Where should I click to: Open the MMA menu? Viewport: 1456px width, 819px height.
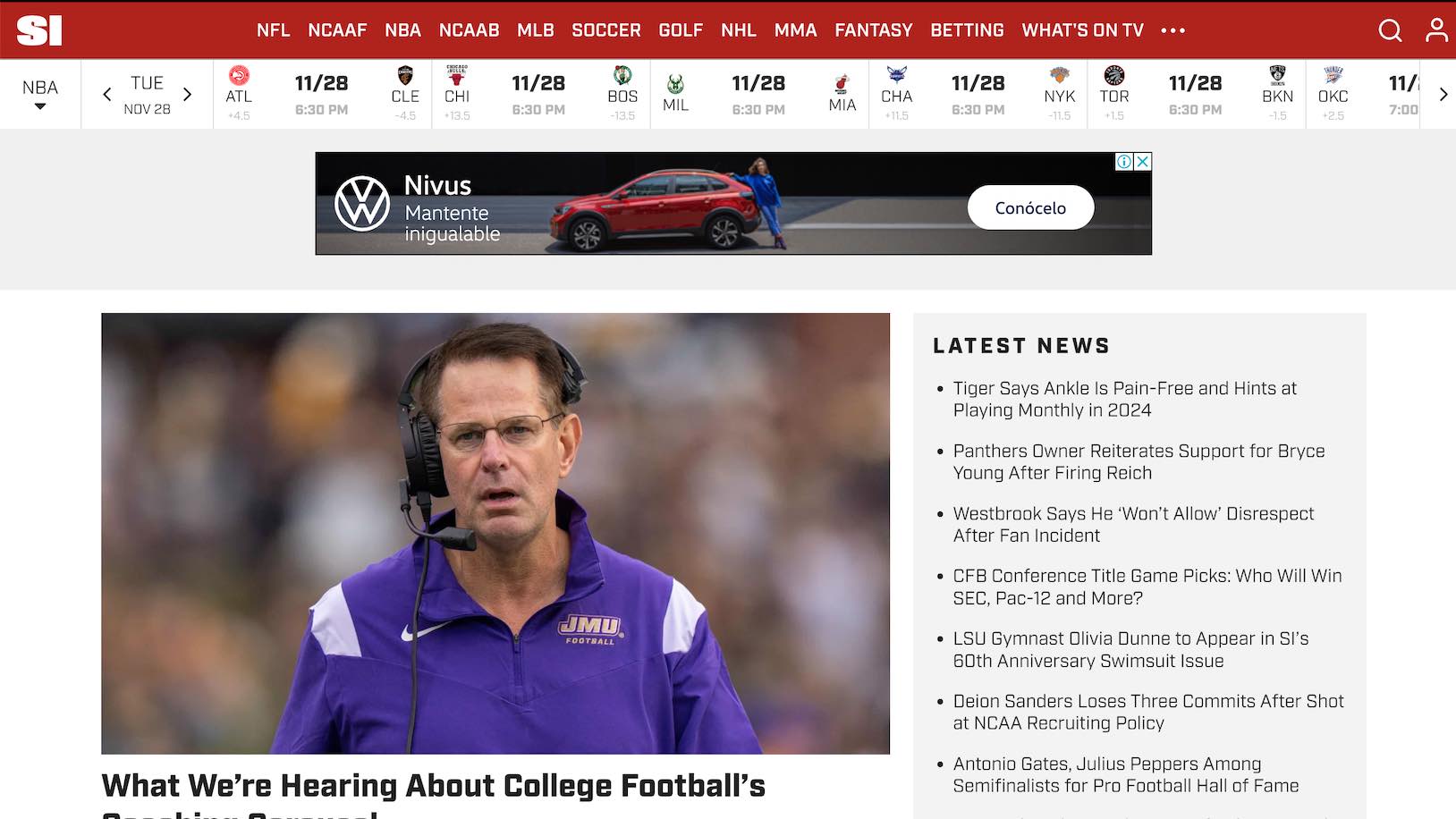pos(795,30)
